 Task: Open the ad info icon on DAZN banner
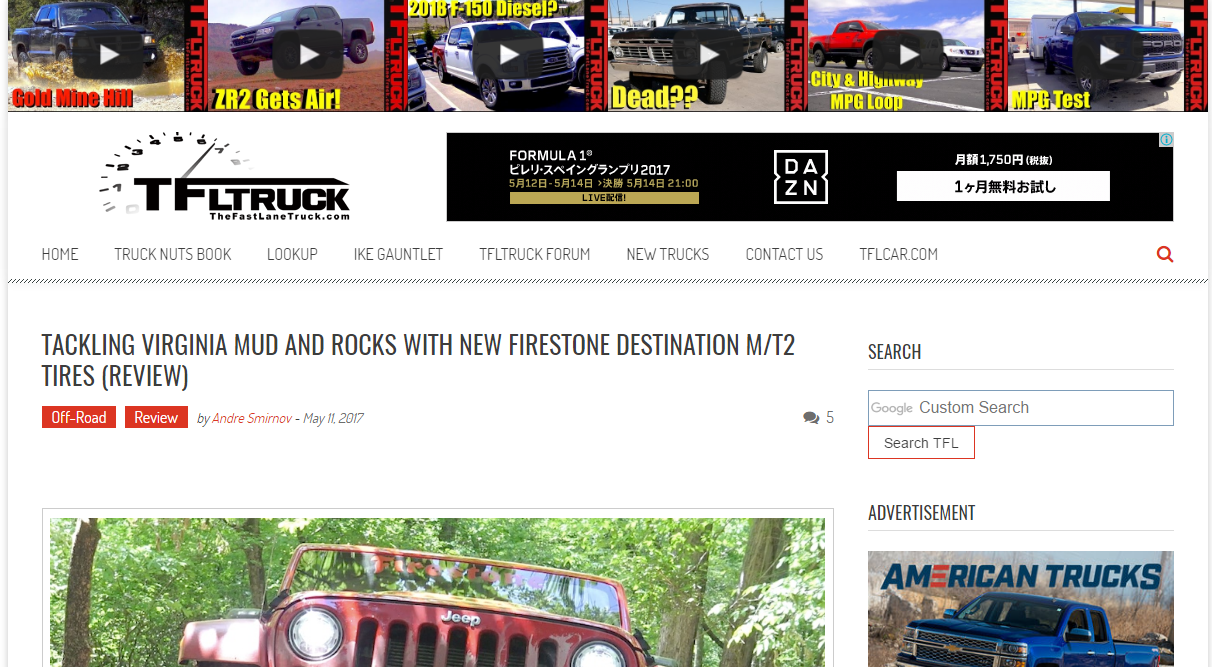coord(1166,140)
